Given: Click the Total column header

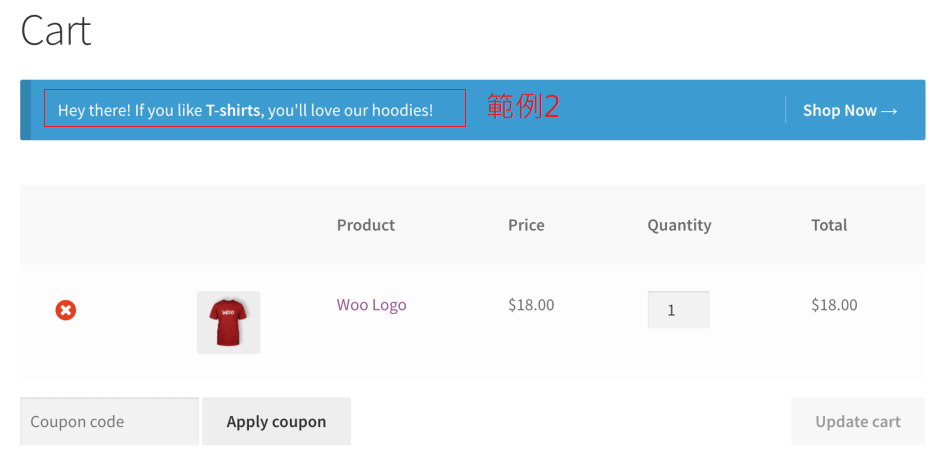Looking at the screenshot, I should [829, 225].
